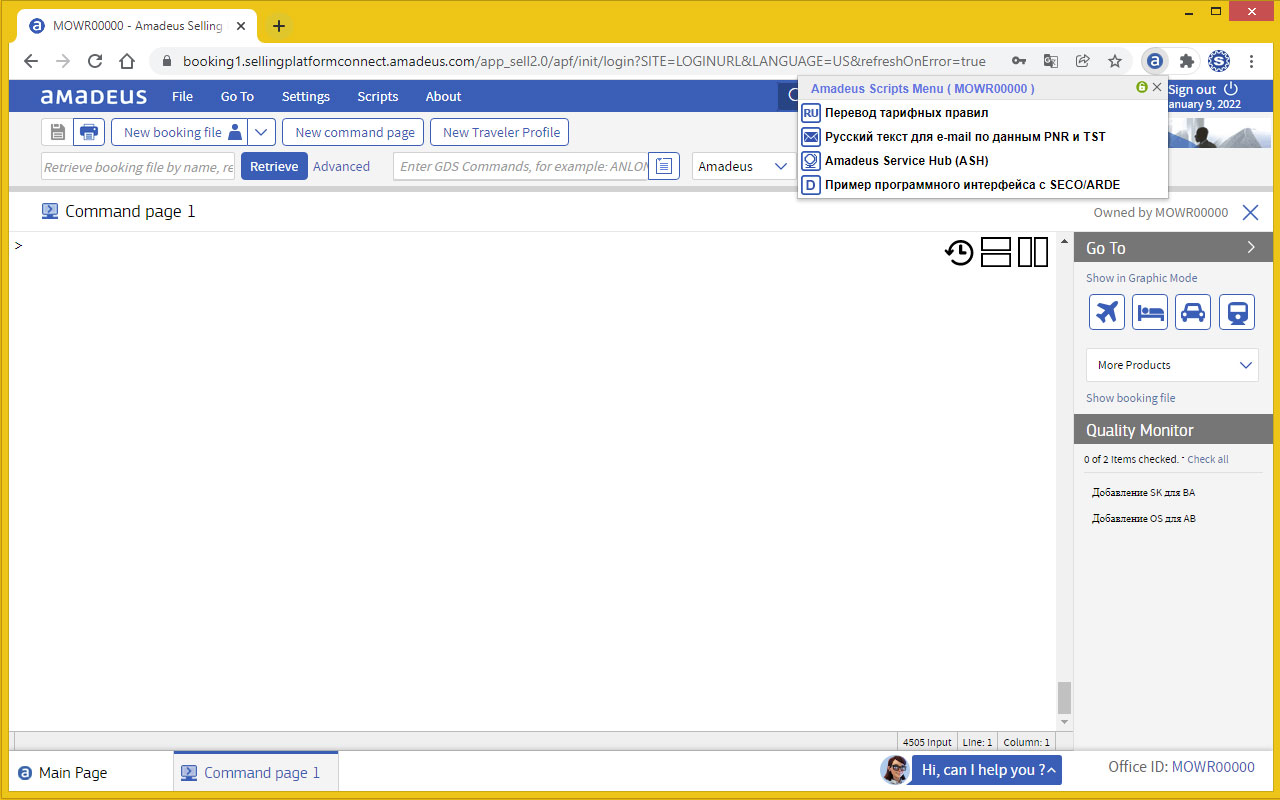Open the File menu
This screenshot has height=800, width=1280.
182,96
